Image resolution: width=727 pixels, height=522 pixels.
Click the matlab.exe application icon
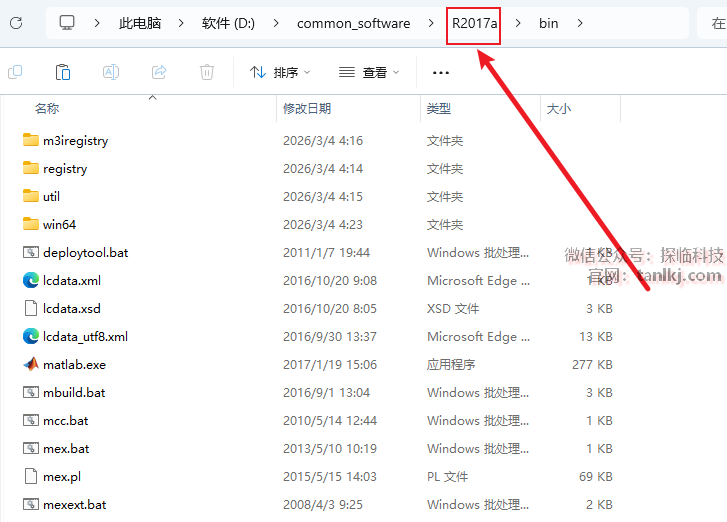[30, 365]
